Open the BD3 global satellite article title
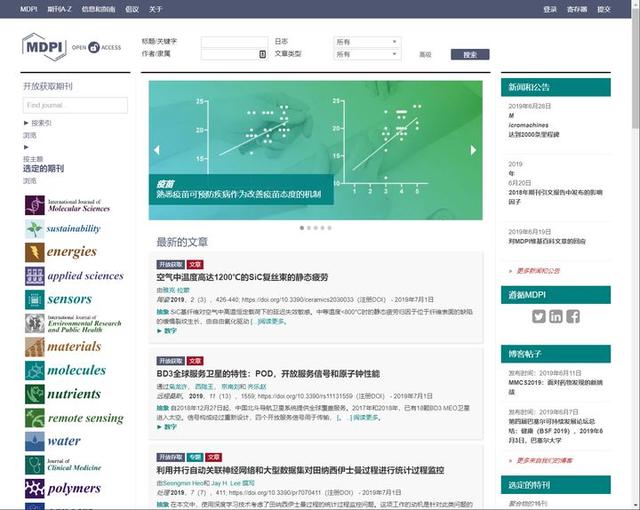640x510 pixels. click(x=268, y=374)
